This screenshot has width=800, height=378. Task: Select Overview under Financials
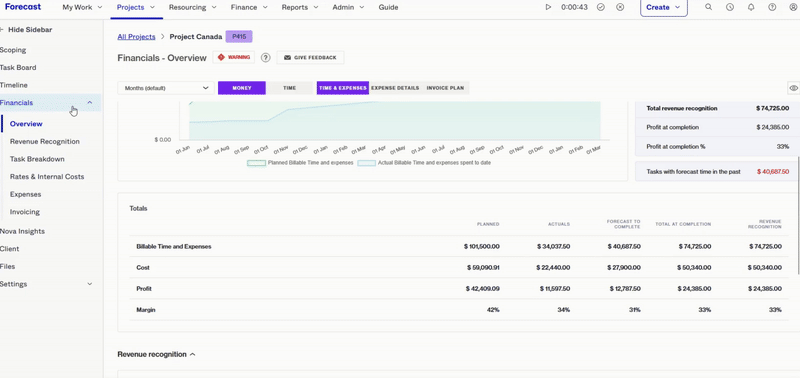point(26,124)
